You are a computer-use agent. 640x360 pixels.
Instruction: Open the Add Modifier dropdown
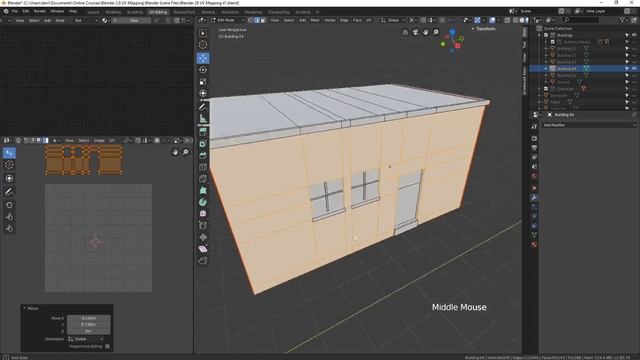589,125
